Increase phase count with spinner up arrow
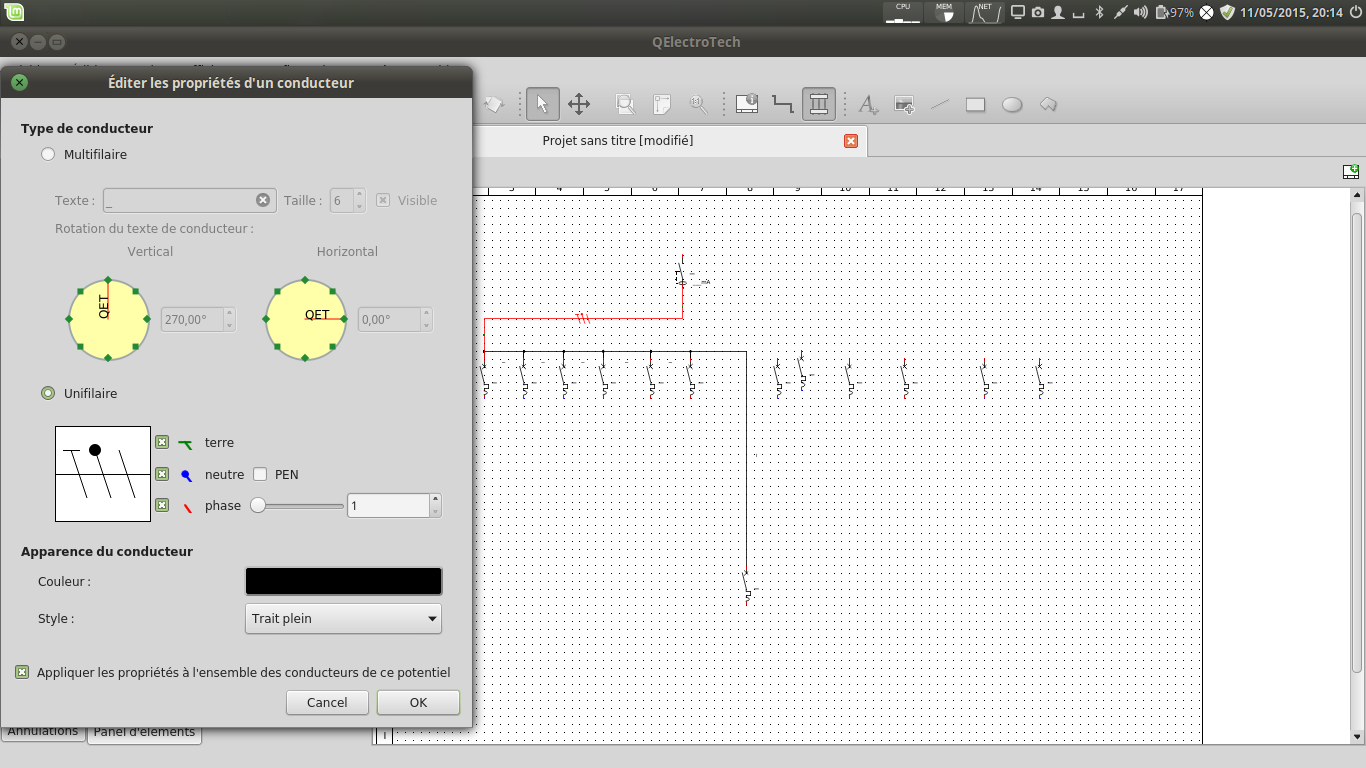Viewport: 1366px width, 768px height. pos(434,499)
